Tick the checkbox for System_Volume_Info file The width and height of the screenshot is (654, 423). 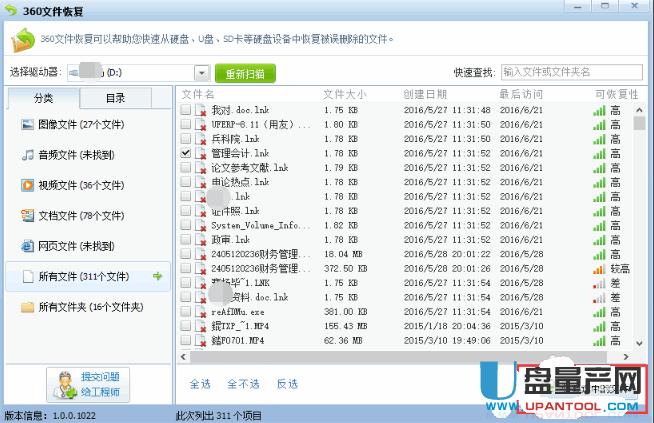tap(186, 226)
